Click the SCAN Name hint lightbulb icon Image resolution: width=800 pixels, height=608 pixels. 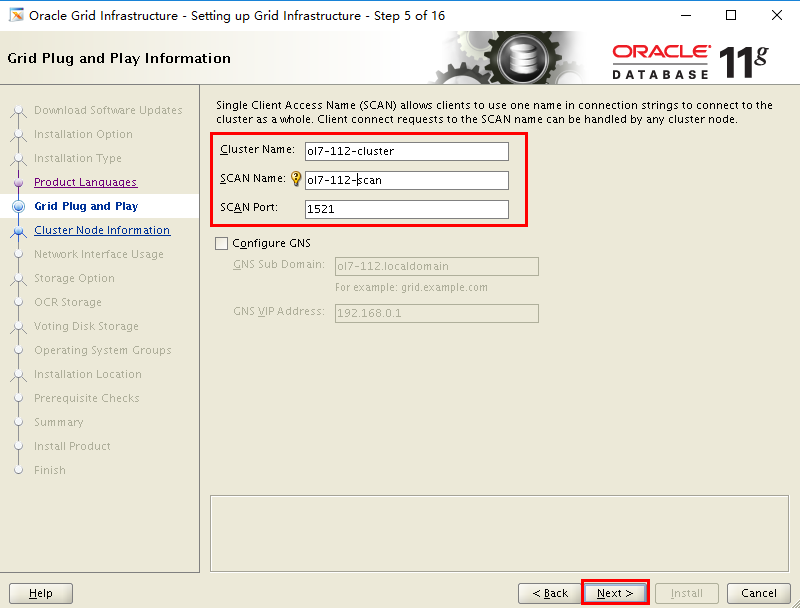[296, 179]
